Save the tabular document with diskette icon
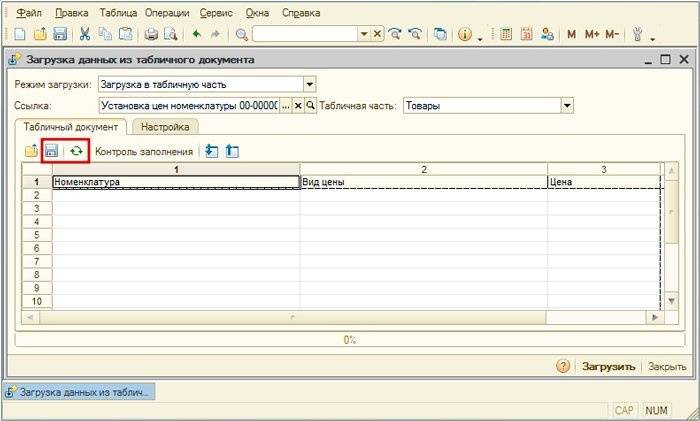The image size is (700, 421). (x=52, y=151)
